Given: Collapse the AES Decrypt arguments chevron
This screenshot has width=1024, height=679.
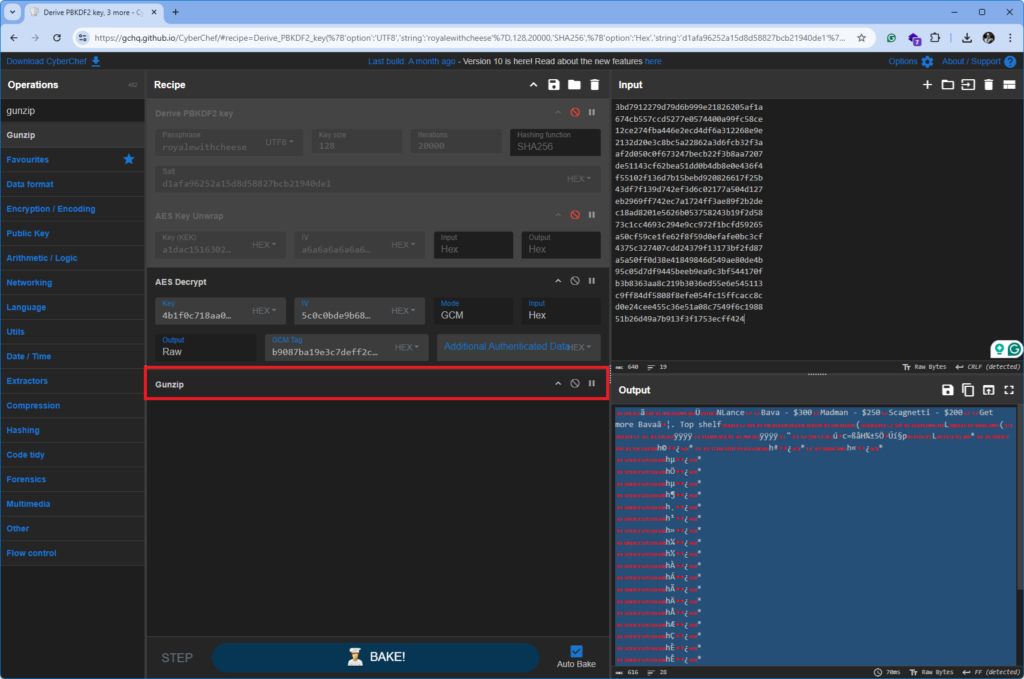Looking at the screenshot, I should coord(558,281).
